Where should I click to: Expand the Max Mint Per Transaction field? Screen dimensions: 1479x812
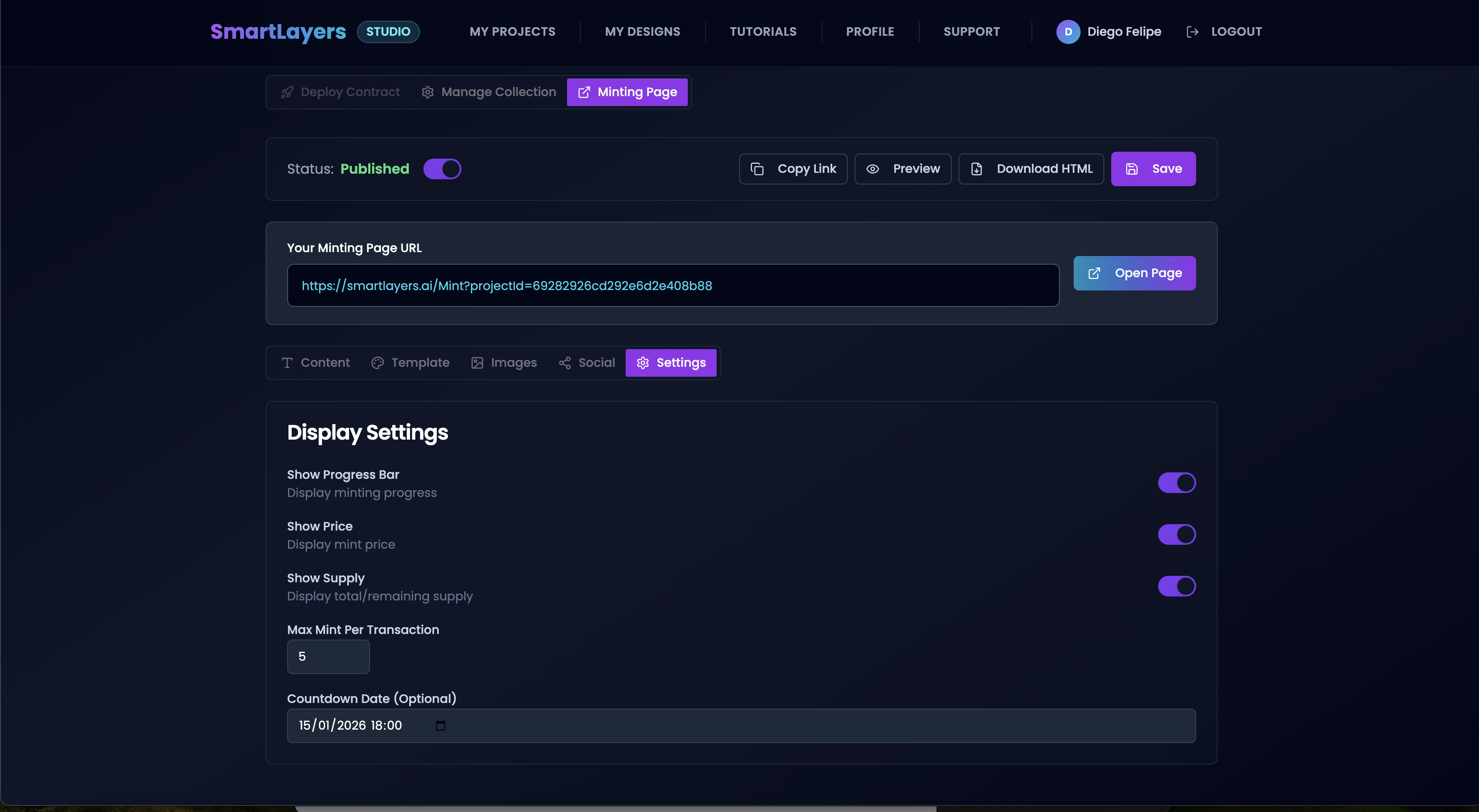pos(328,656)
